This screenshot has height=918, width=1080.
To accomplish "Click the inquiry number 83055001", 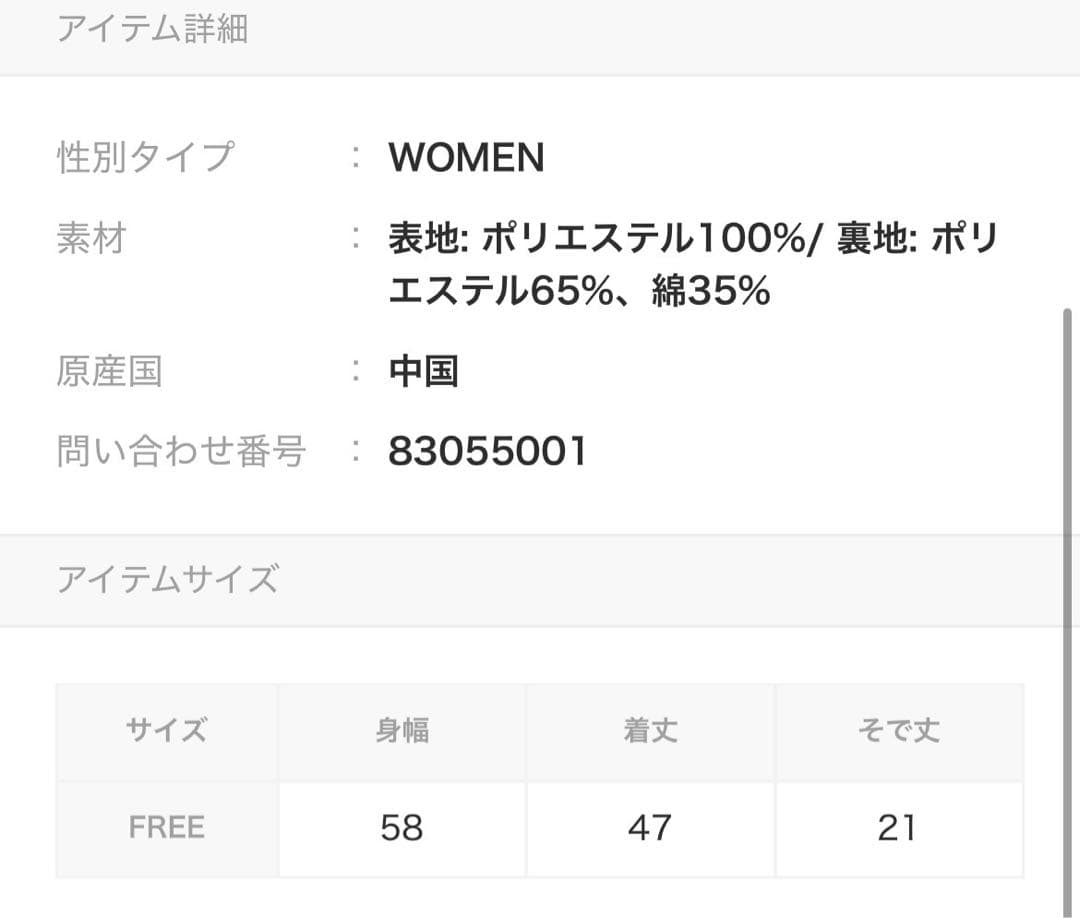I will click(x=487, y=452).
